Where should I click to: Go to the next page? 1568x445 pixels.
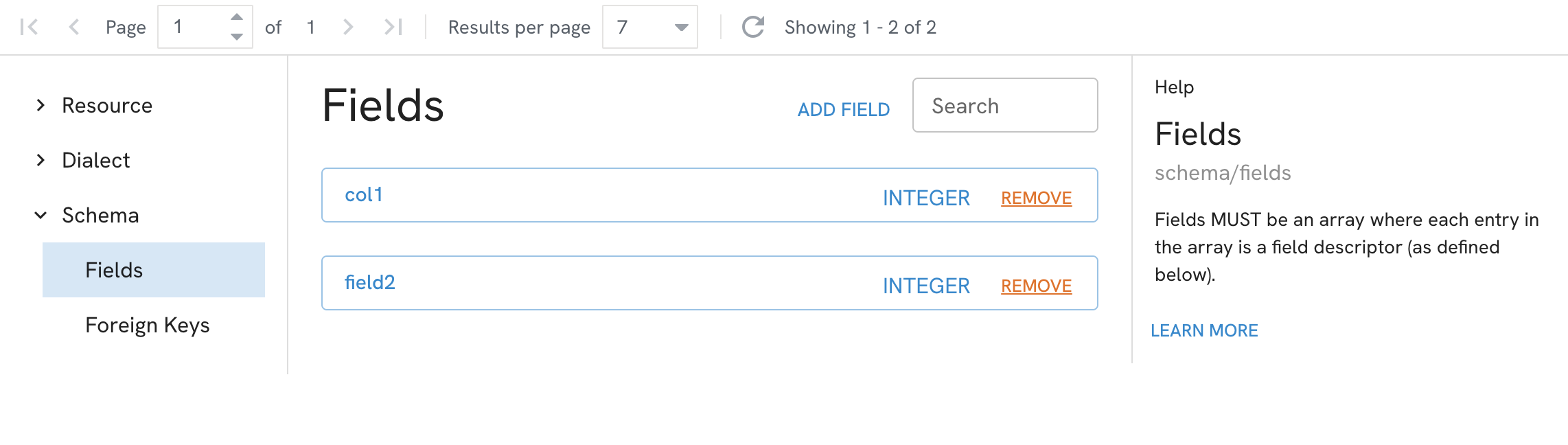(x=348, y=27)
